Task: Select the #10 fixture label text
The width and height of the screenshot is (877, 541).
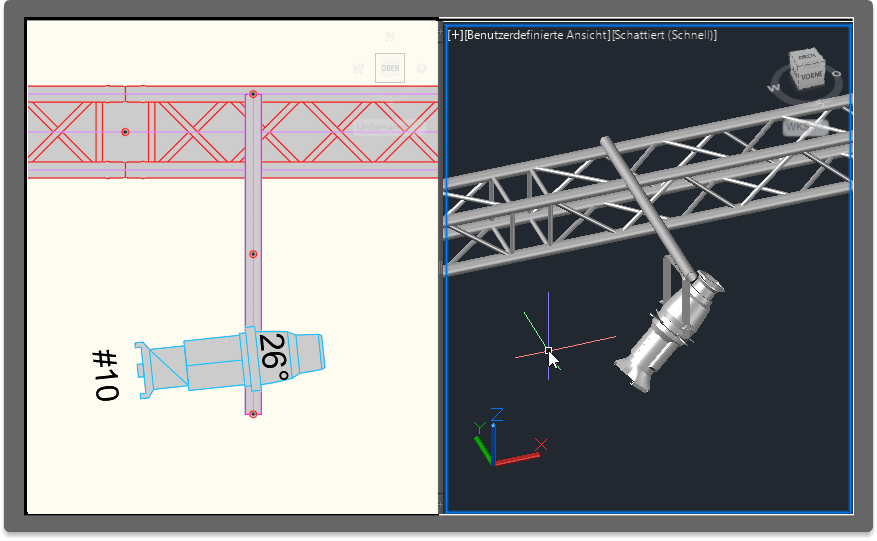Action: pyautogui.click(x=105, y=375)
